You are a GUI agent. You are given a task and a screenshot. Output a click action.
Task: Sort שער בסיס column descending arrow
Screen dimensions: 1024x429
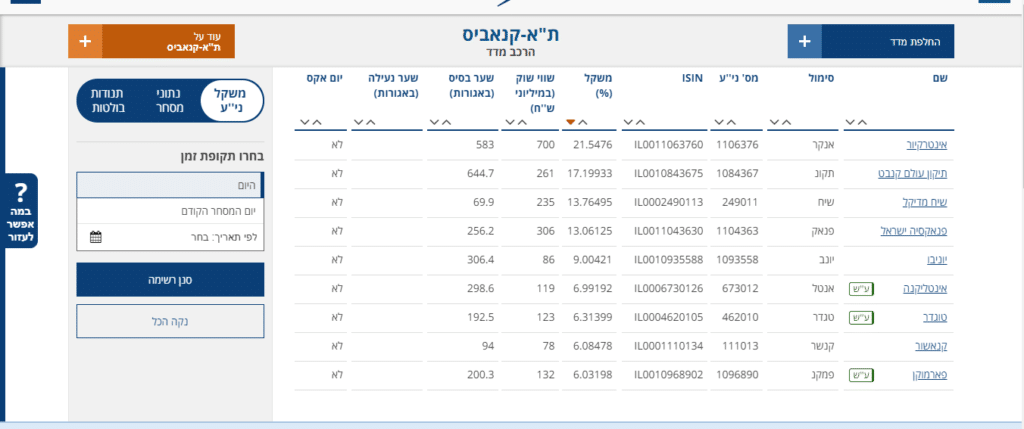[435, 122]
